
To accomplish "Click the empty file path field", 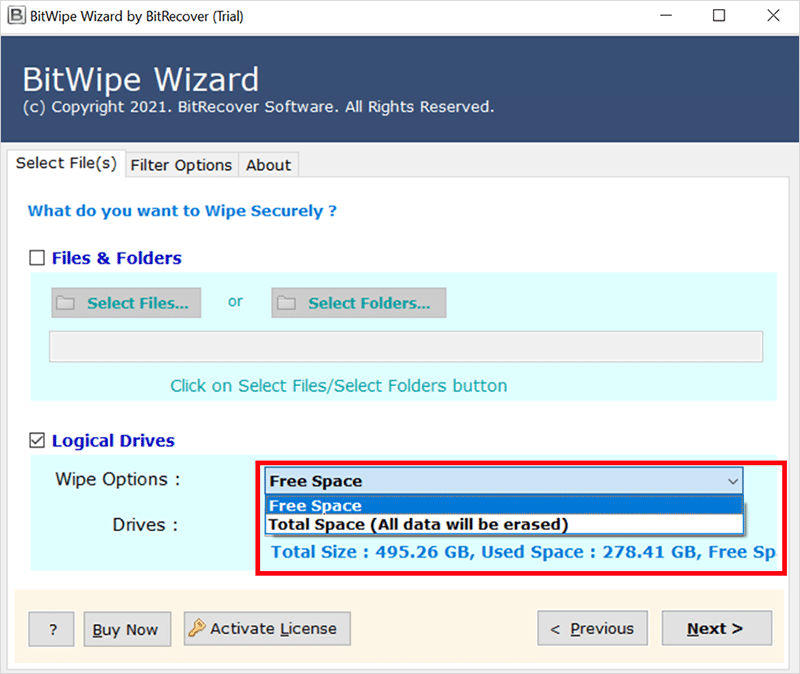I will pos(406,346).
